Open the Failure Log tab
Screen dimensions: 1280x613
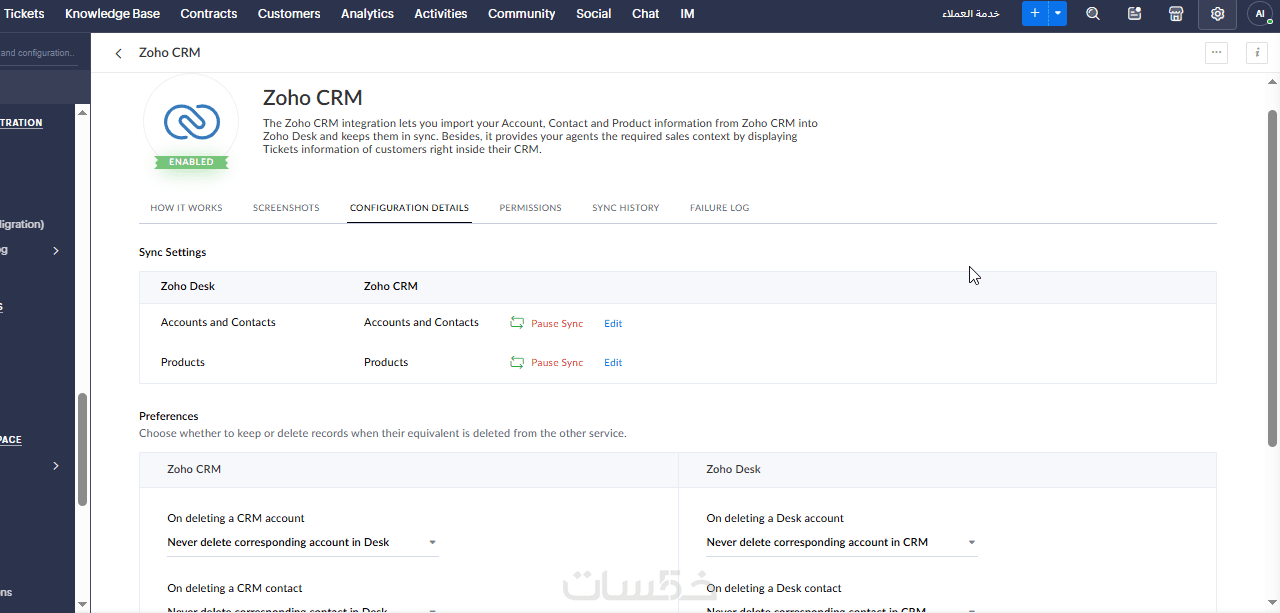pos(719,208)
